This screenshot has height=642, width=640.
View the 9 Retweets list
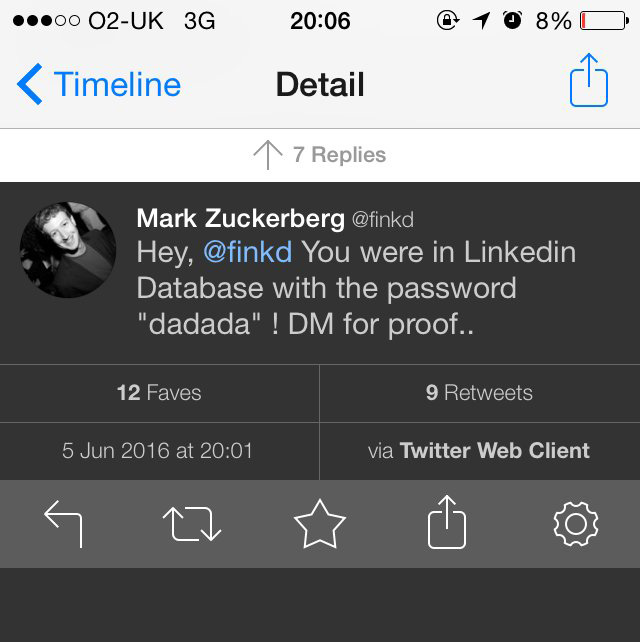(x=479, y=393)
